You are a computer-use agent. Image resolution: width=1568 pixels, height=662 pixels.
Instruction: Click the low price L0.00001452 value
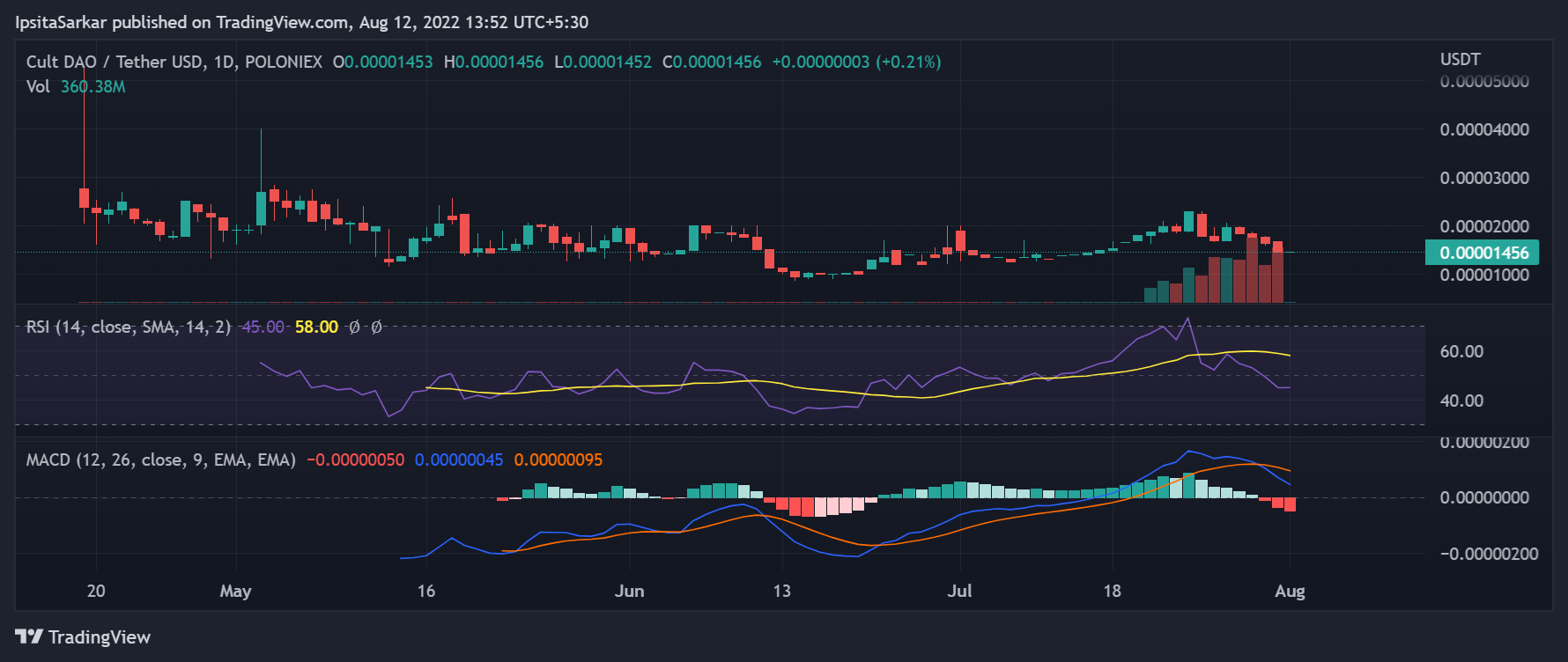coord(603,62)
